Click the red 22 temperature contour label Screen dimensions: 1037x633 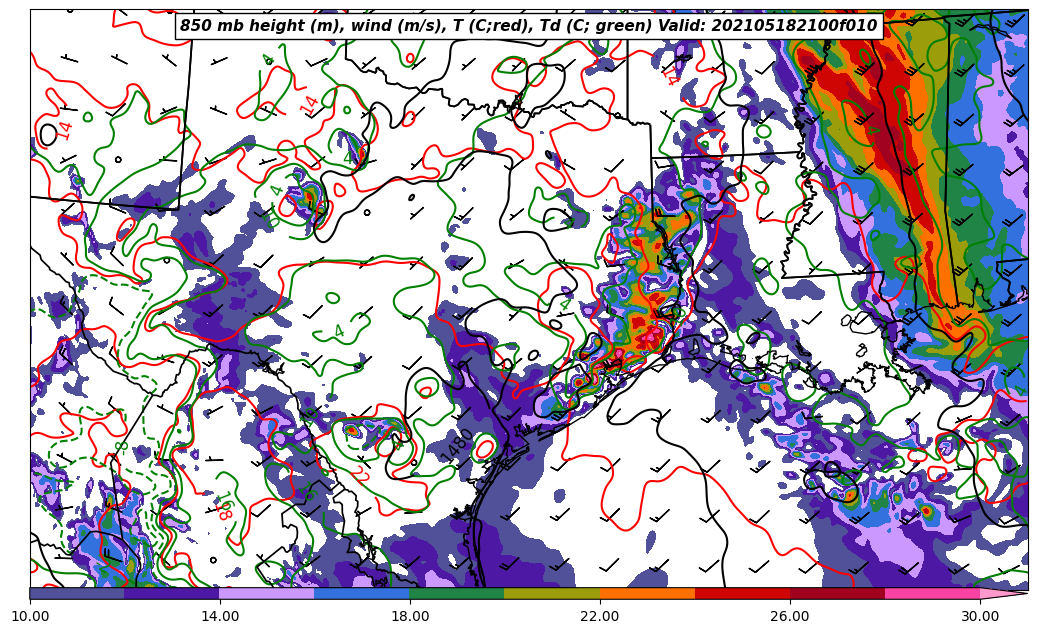point(360,473)
